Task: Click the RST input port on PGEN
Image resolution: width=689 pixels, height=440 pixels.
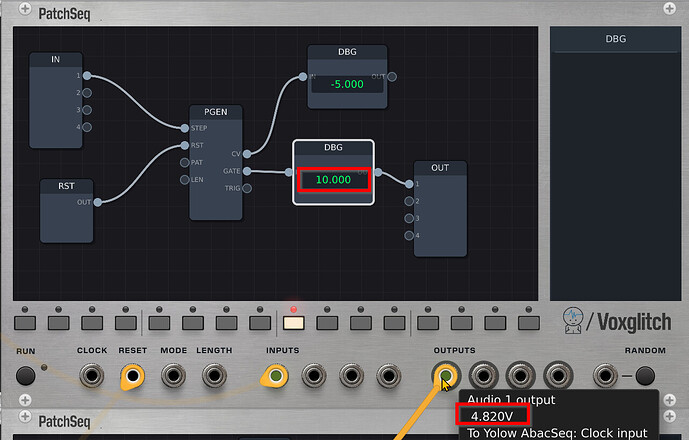Action: (x=185, y=145)
